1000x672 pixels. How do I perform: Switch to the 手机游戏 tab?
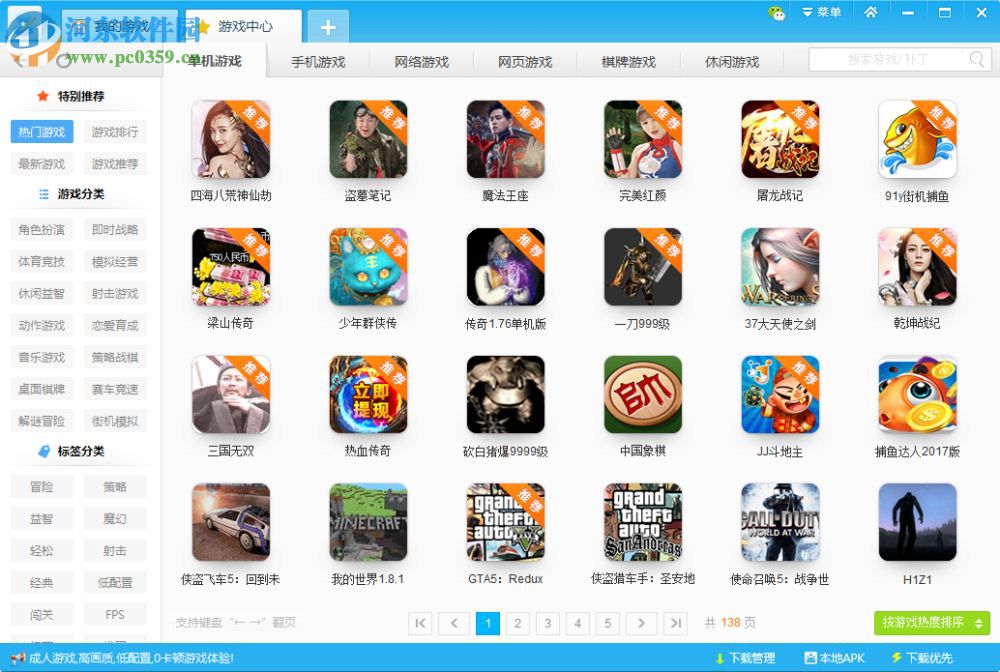[x=320, y=61]
